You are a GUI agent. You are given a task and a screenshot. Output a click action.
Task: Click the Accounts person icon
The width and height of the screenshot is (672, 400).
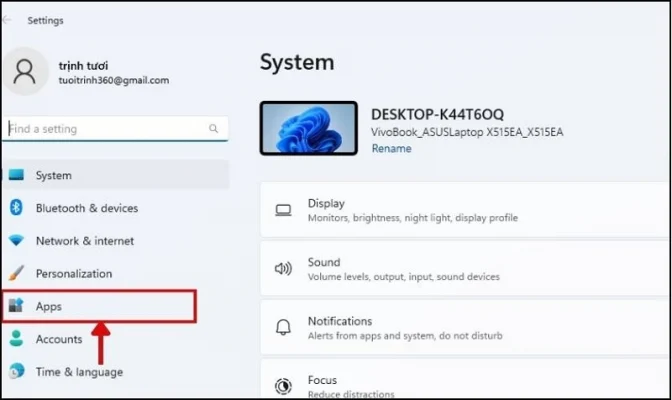pyautogui.click(x=16, y=339)
